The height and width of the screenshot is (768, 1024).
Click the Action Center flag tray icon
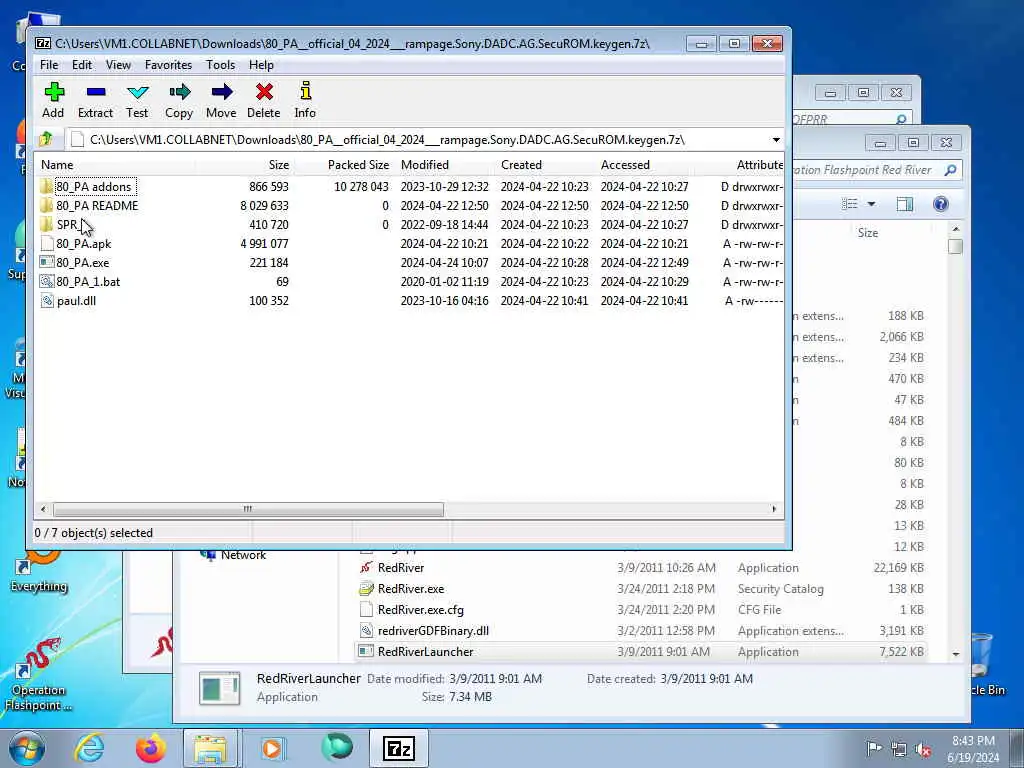(x=874, y=749)
